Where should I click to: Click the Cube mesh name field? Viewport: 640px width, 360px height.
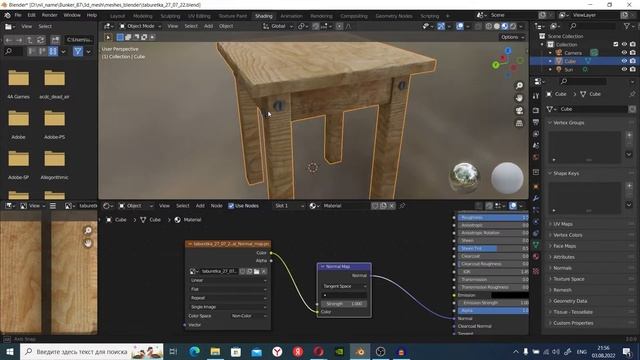click(593, 109)
